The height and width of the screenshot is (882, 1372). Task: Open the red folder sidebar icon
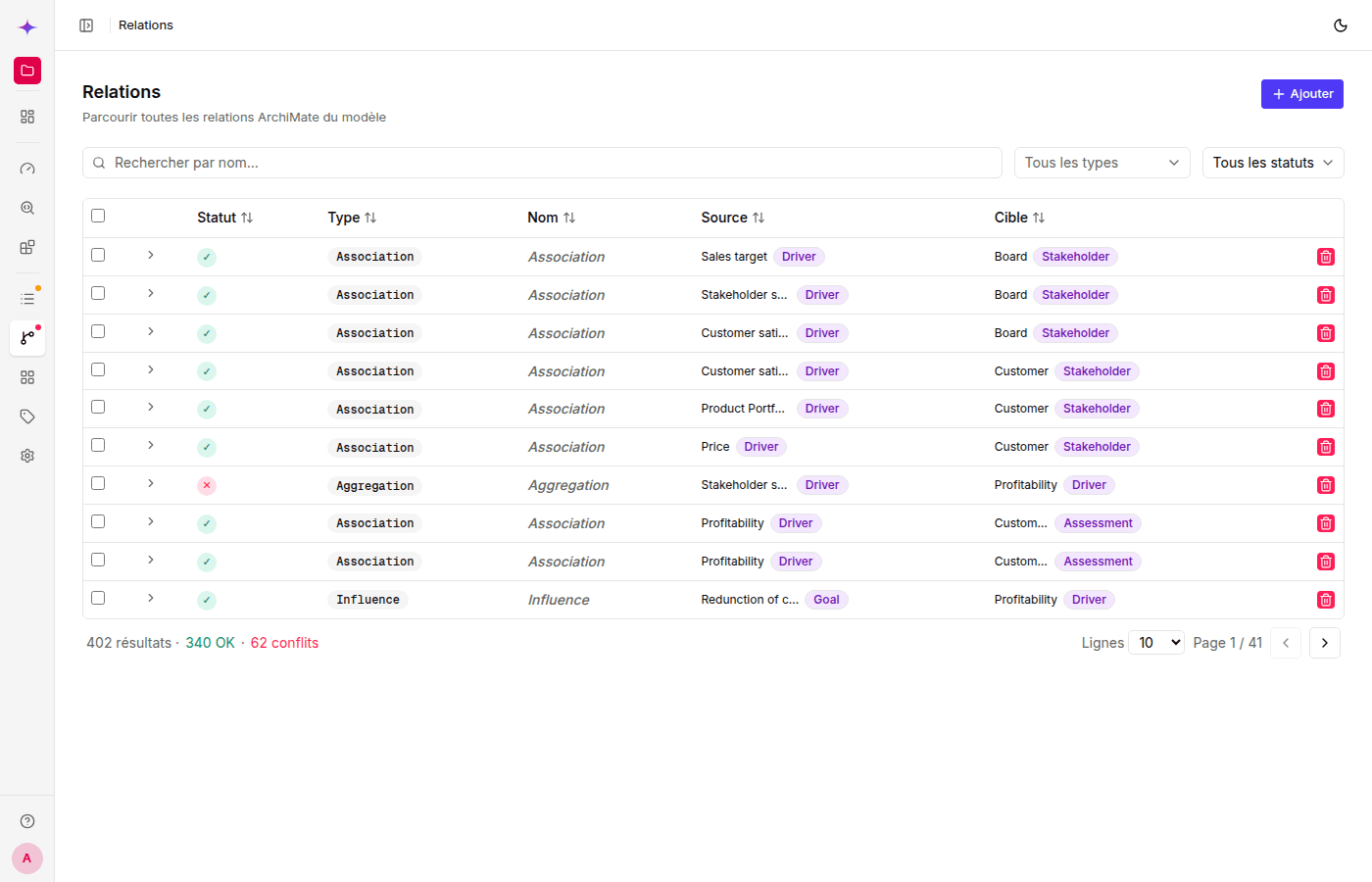point(27,71)
